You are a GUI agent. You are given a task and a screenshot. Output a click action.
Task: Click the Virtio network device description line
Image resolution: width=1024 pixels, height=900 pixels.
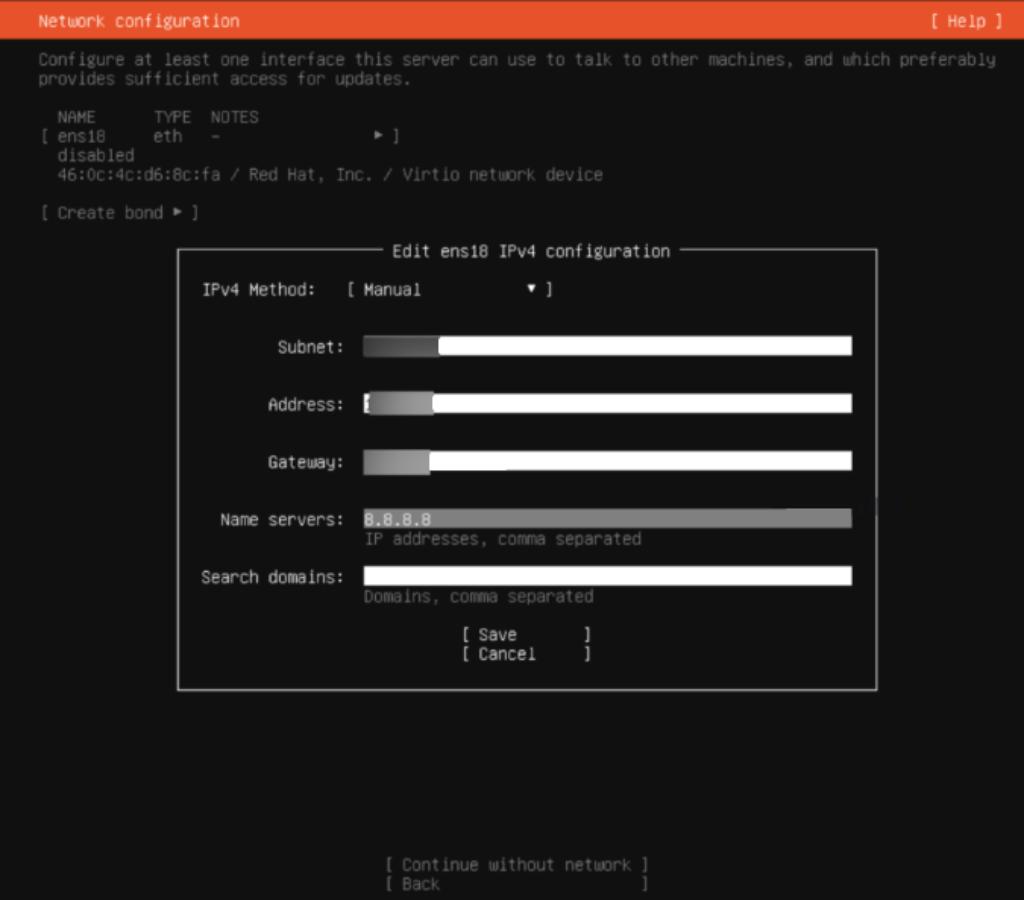pyautogui.click(x=330, y=174)
